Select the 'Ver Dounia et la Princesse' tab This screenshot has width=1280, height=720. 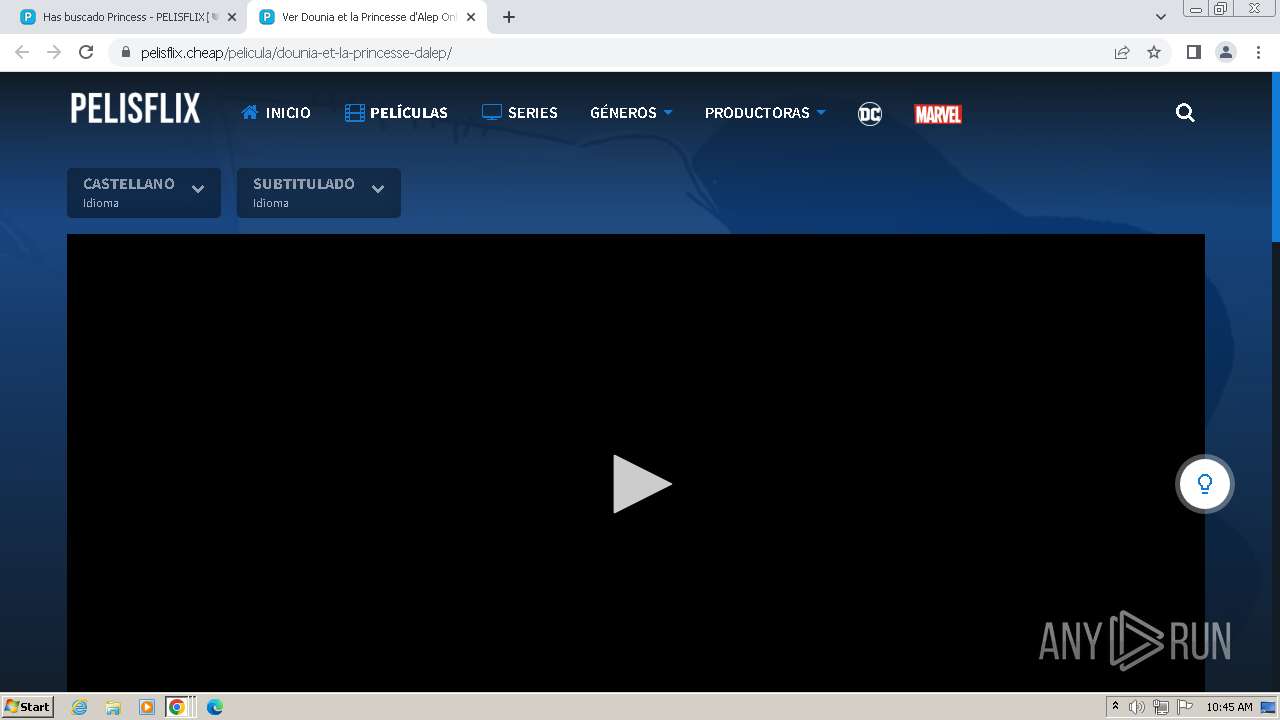click(x=367, y=17)
